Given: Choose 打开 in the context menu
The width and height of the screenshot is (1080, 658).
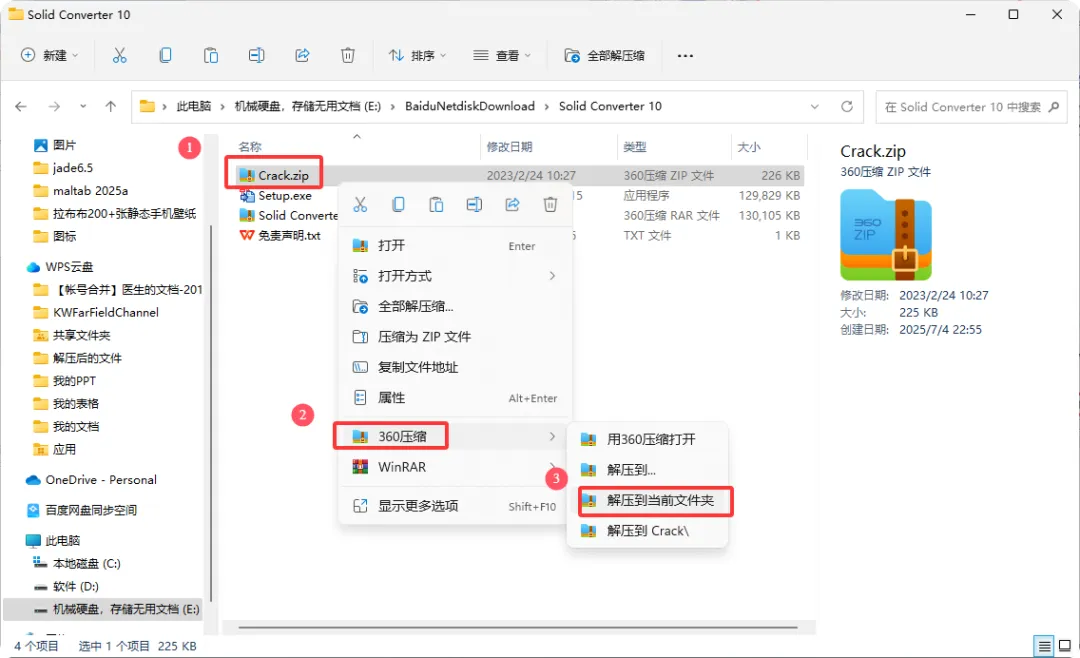Looking at the screenshot, I should point(455,246).
